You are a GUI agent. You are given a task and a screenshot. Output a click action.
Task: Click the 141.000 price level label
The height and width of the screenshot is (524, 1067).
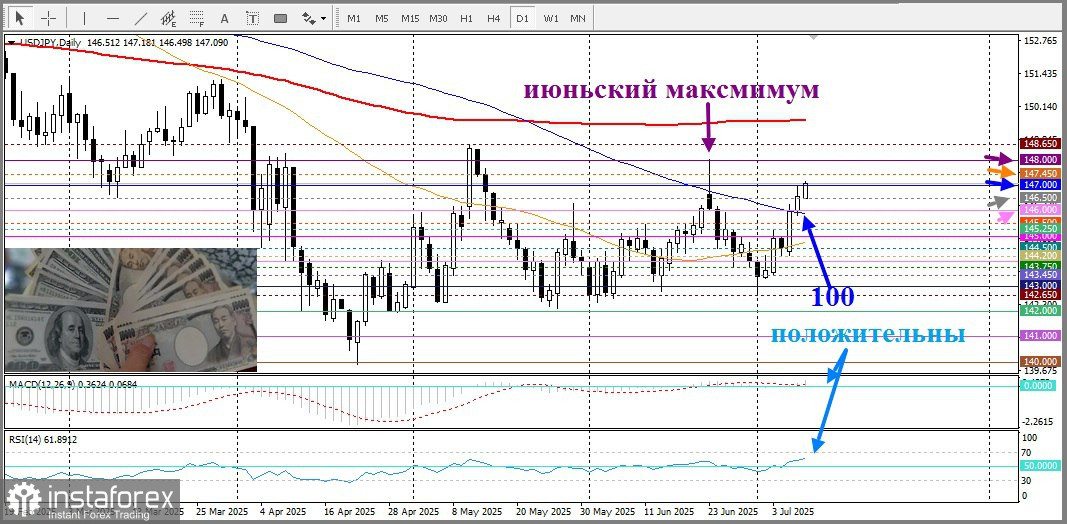(x=1040, y=336)
